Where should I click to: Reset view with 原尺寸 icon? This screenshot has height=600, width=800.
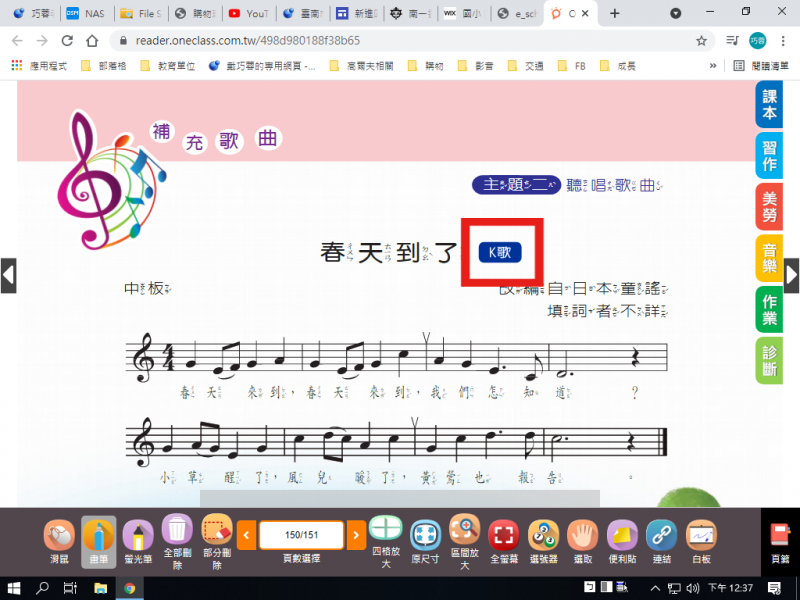[x=426, y=538]
